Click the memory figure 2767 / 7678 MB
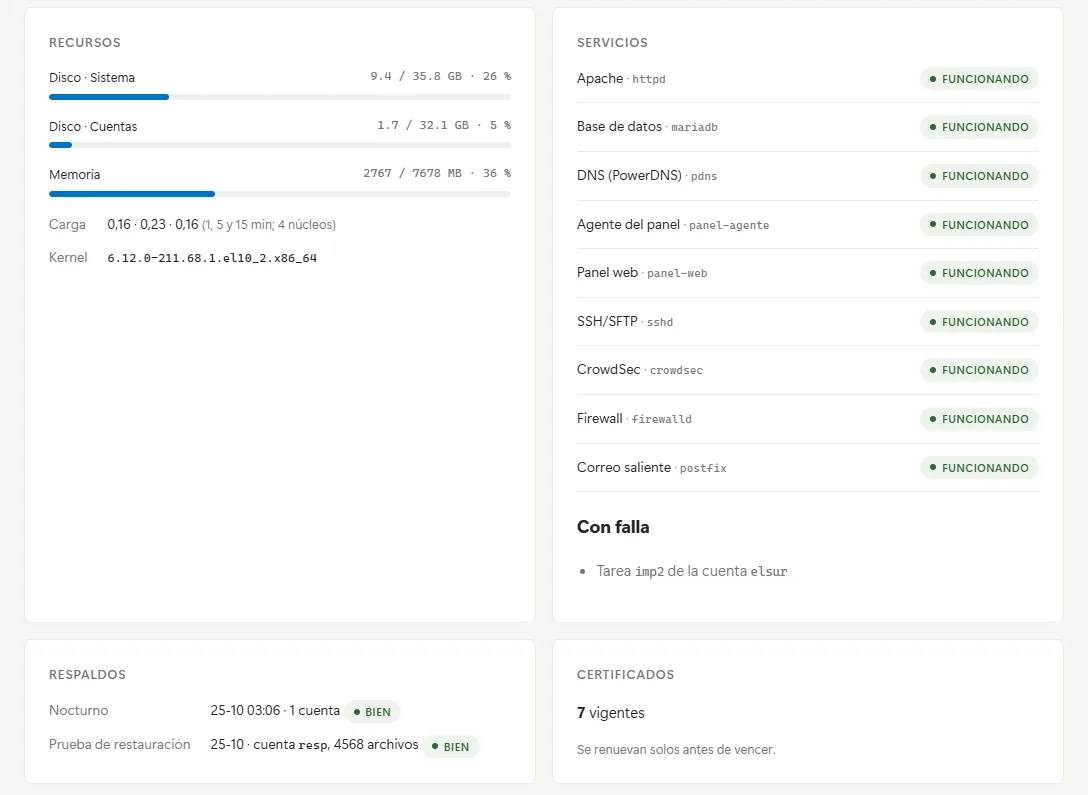 pos(412,173)
